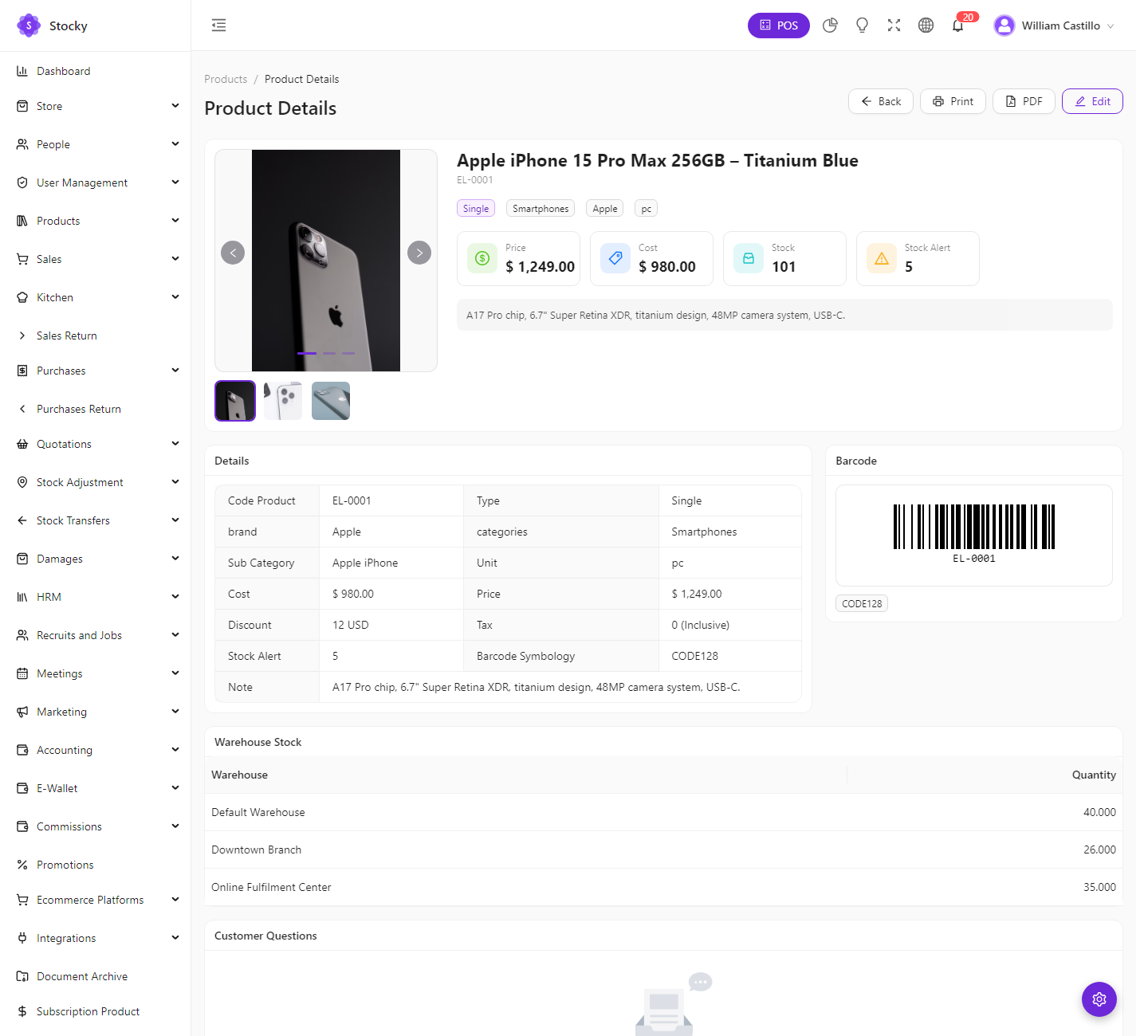The image size is (1148, 1036).
Task: Click the Smartphones category tag
Action: 541,209
